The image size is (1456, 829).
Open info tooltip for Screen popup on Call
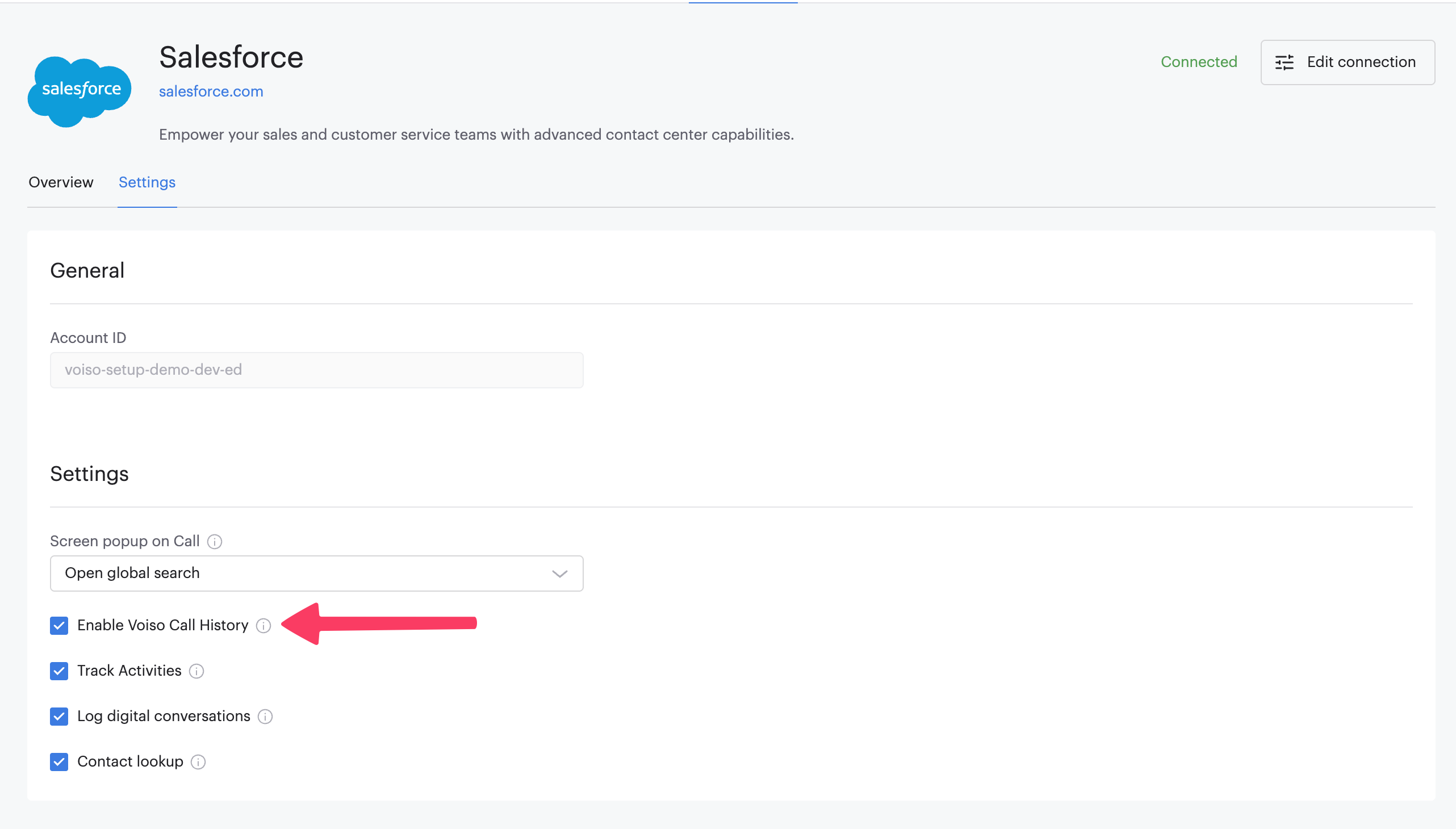pyautogui.click(x=215, y=542)
